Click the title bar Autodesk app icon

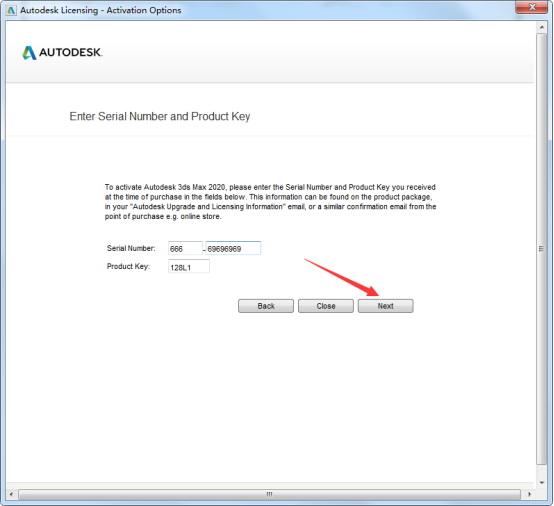(x=11, y=10)
